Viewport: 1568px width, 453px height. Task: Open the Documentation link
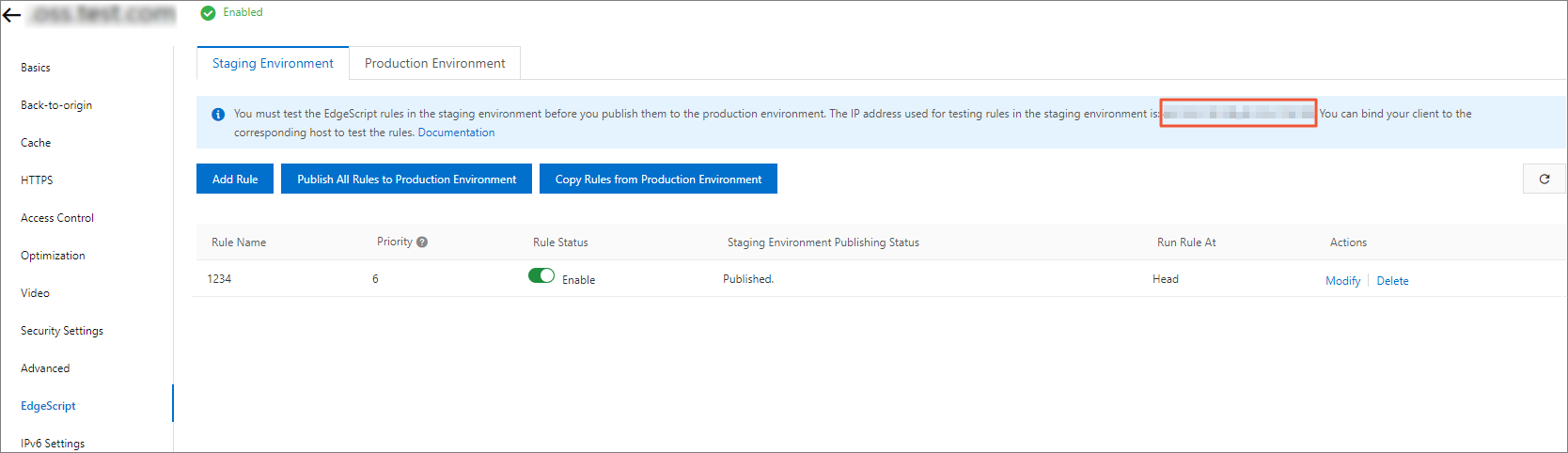[x=456, y=133]
